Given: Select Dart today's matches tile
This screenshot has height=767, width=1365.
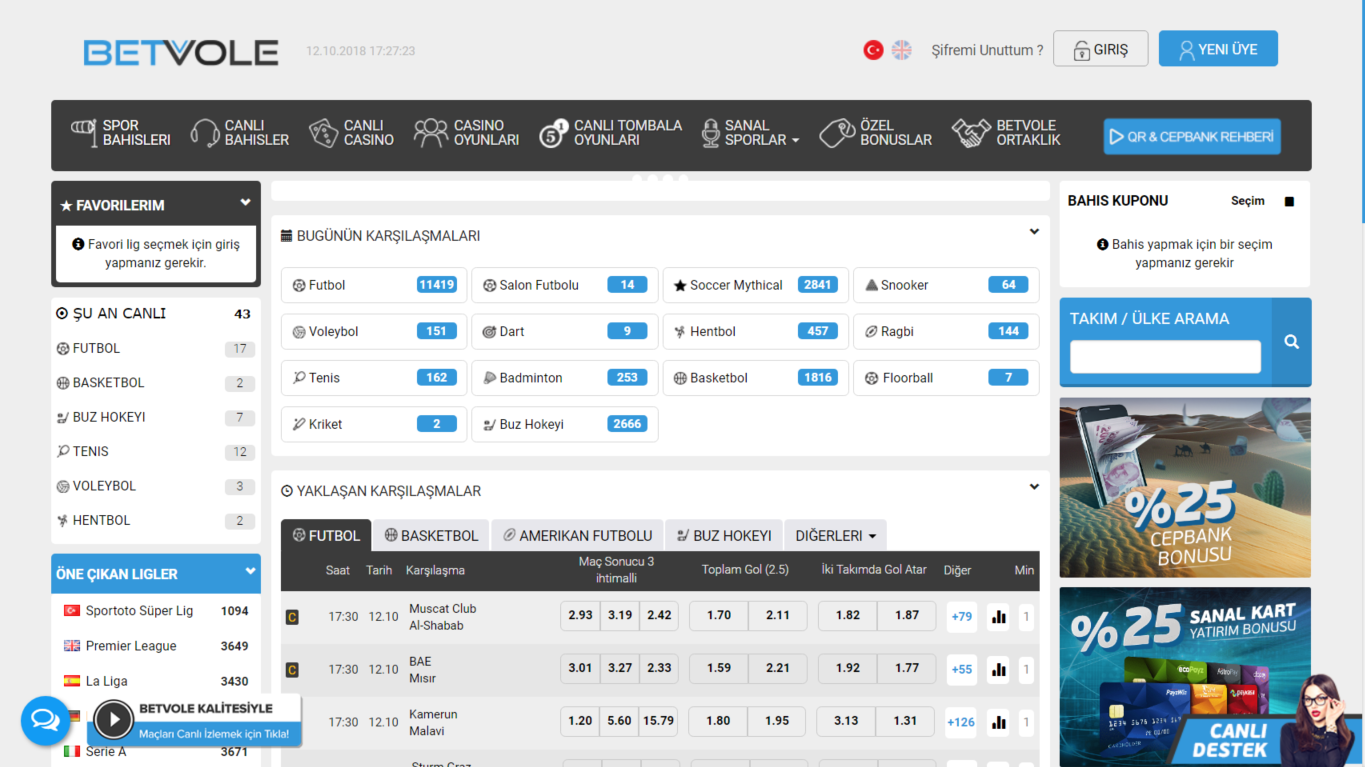Looking at the screenshot, I should (x=565, y=332).
